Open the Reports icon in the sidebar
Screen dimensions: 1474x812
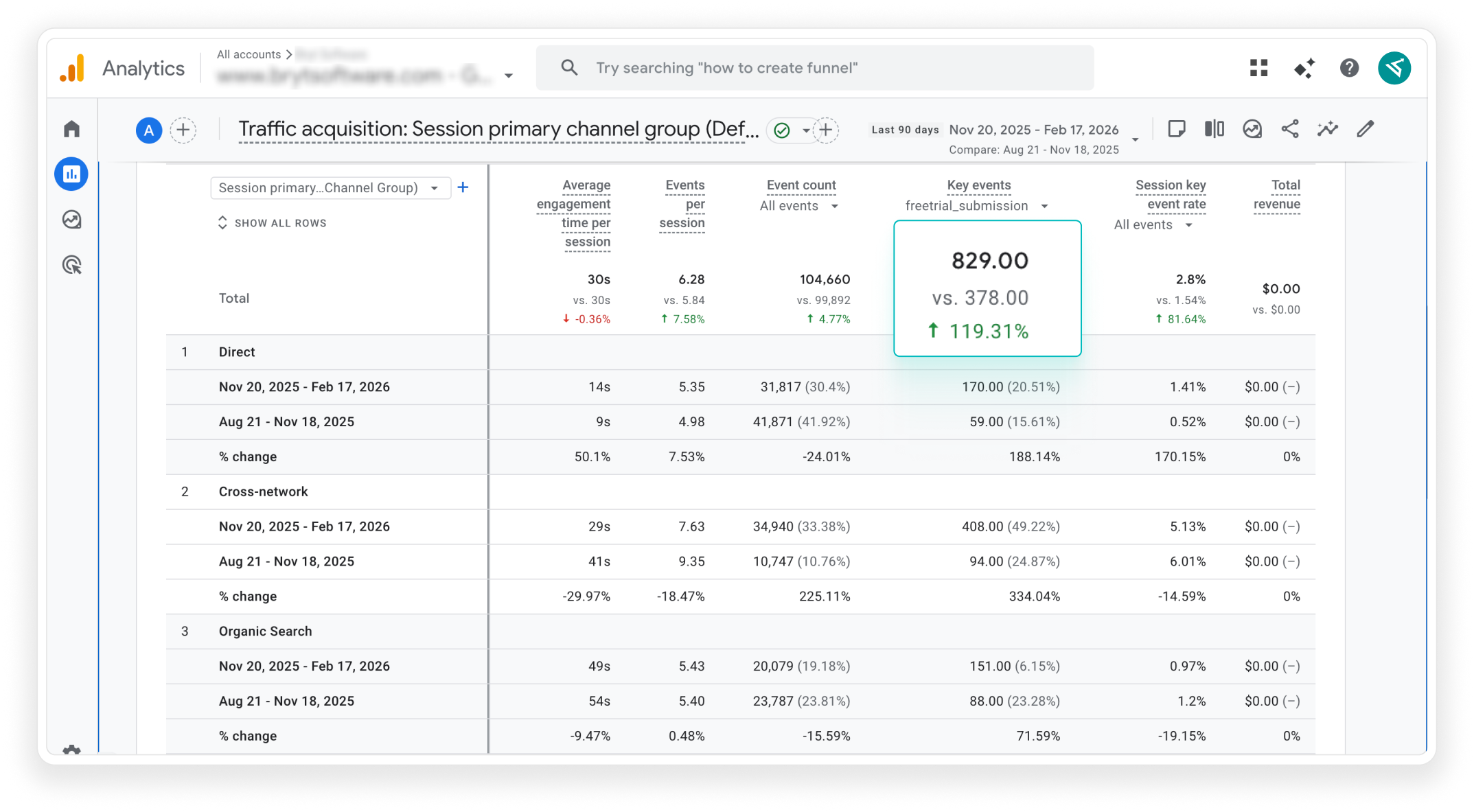pos(71,174)
